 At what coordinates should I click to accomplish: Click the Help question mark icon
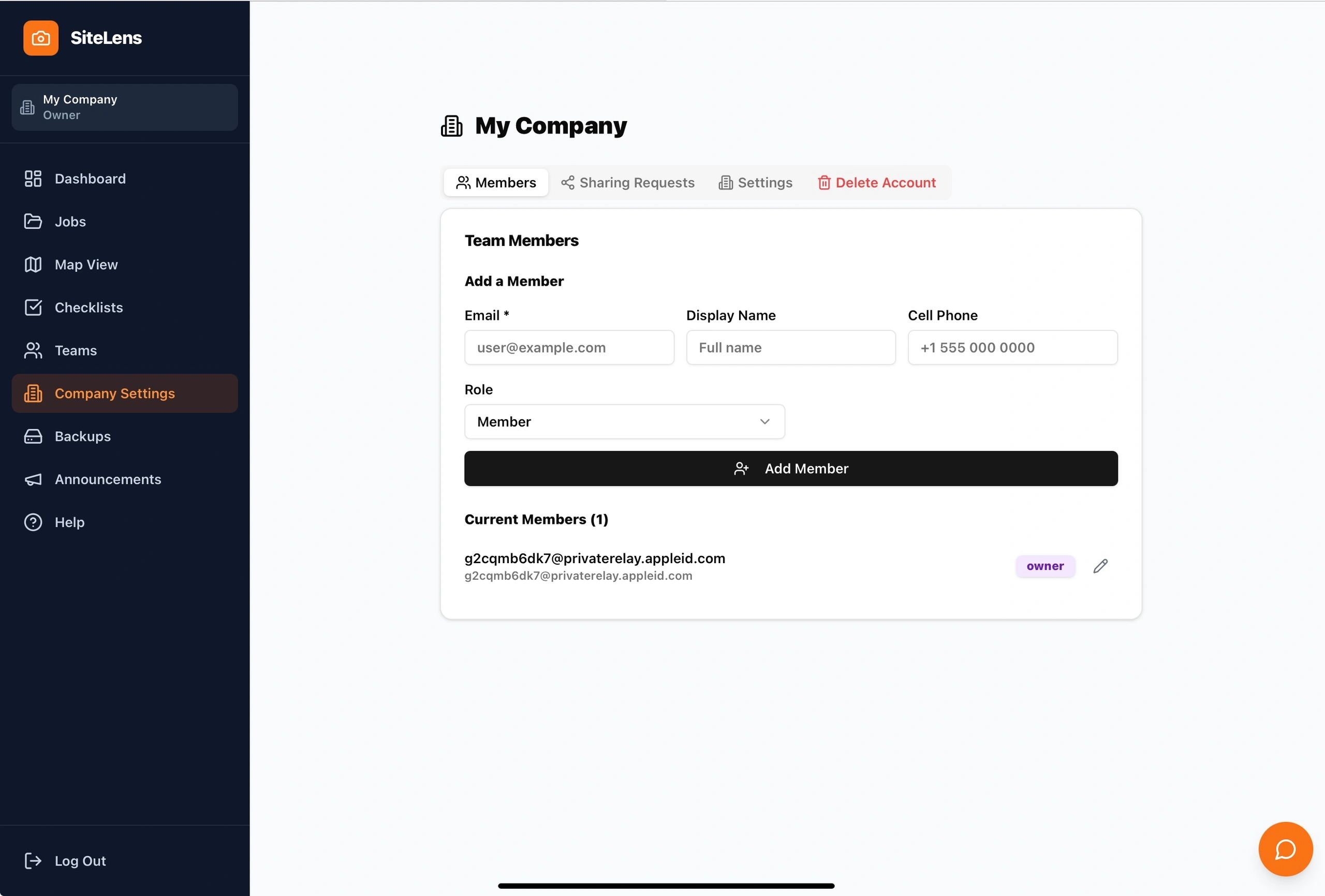tap(33, 522)
